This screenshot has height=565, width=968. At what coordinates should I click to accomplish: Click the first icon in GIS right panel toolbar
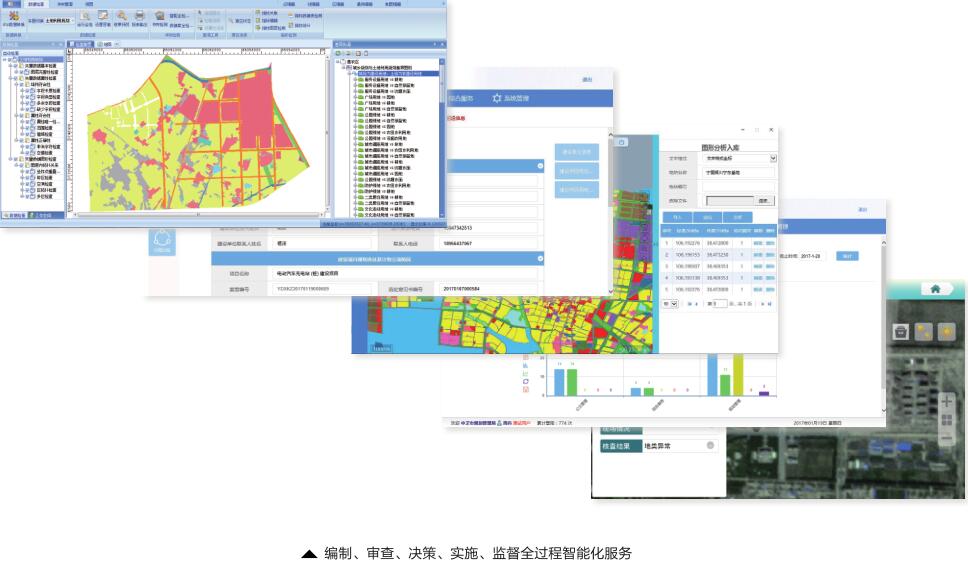tap(338, 53)
